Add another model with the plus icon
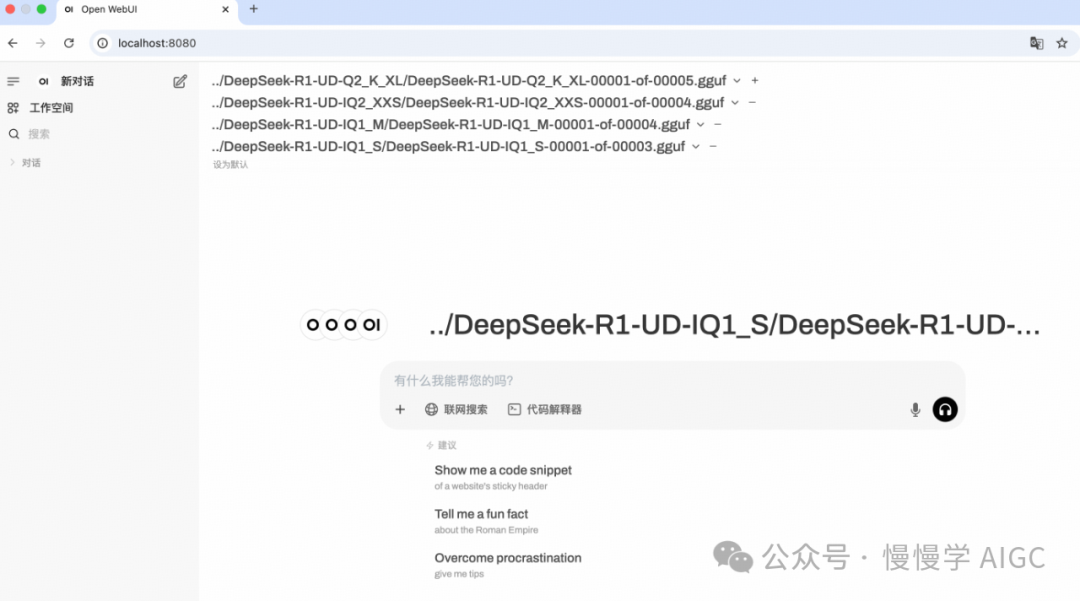 tap(755, 81)
